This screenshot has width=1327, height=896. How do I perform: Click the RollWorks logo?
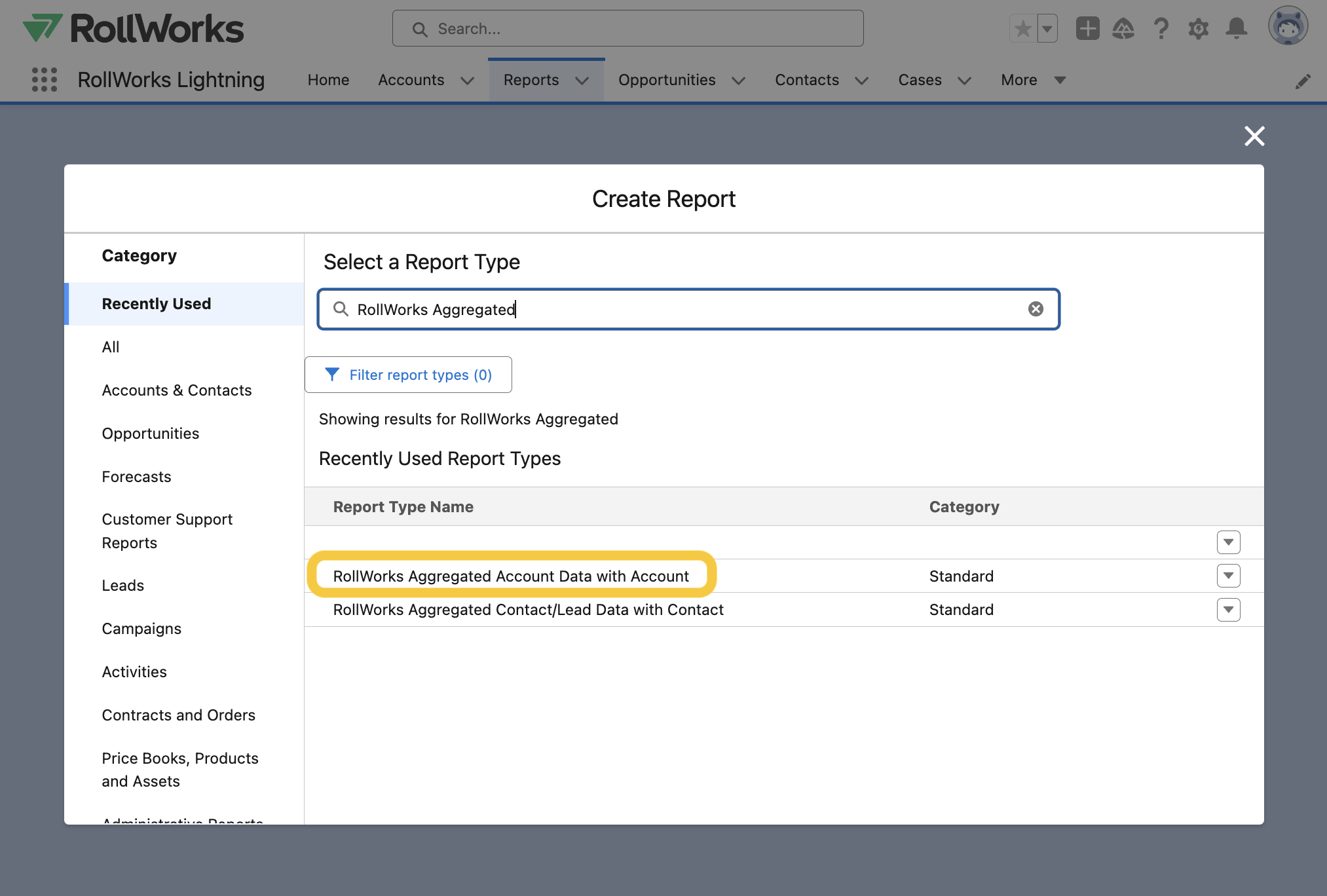(133, 28)
